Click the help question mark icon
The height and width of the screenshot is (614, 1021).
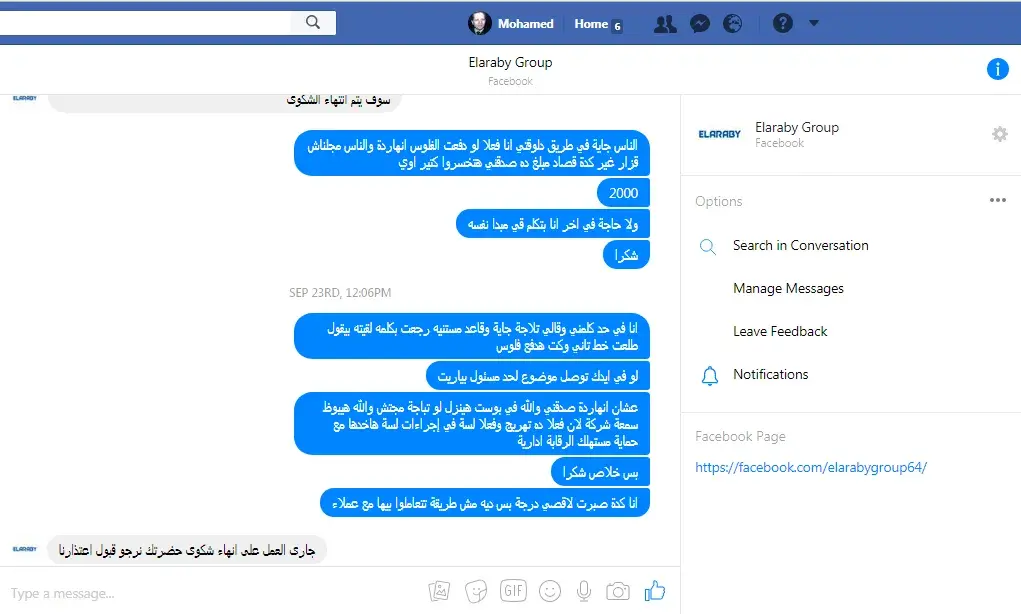click(x=783, y=23)
